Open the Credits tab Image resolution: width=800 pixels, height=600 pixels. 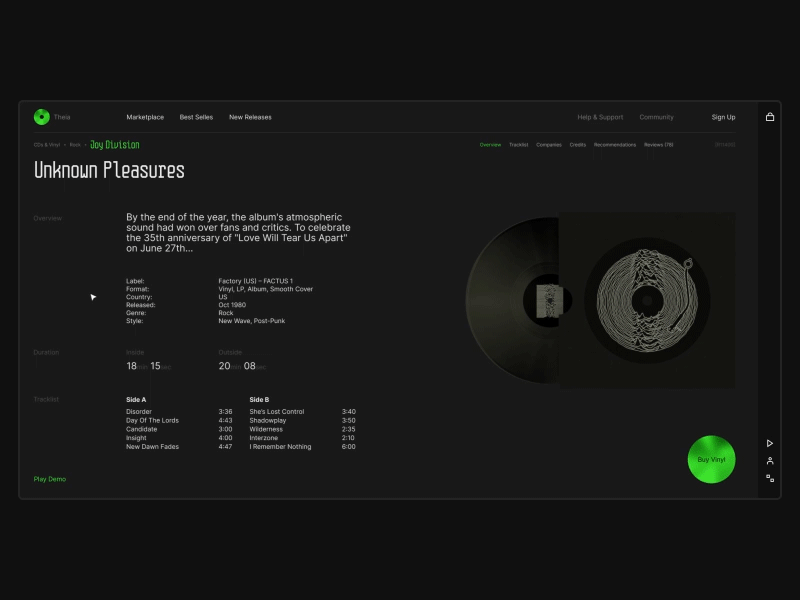click(578, 145)
